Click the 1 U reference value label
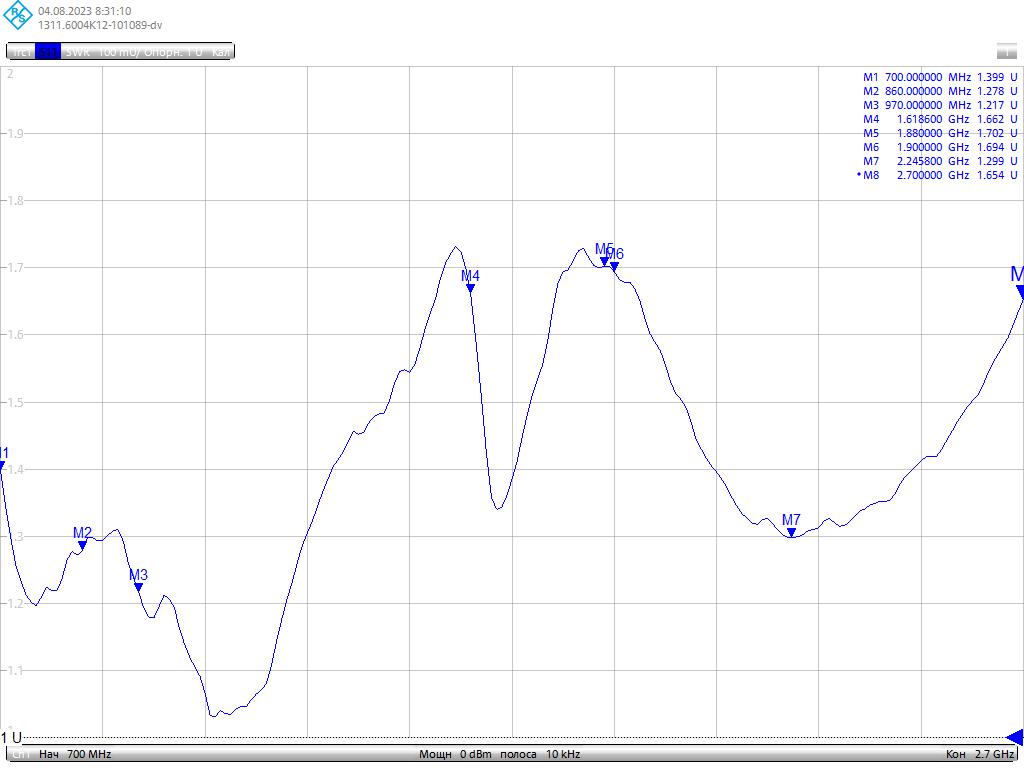Image resolution: width=1024 pixels, height=768 pixels. (11, 738)
